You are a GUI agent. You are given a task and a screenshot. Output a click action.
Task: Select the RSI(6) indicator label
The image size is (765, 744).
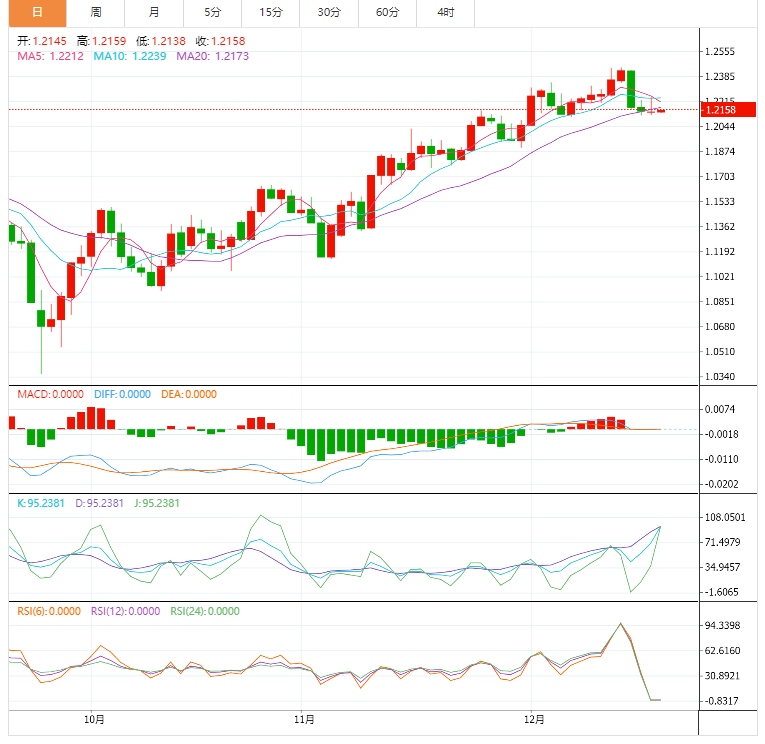click(48, 611)
